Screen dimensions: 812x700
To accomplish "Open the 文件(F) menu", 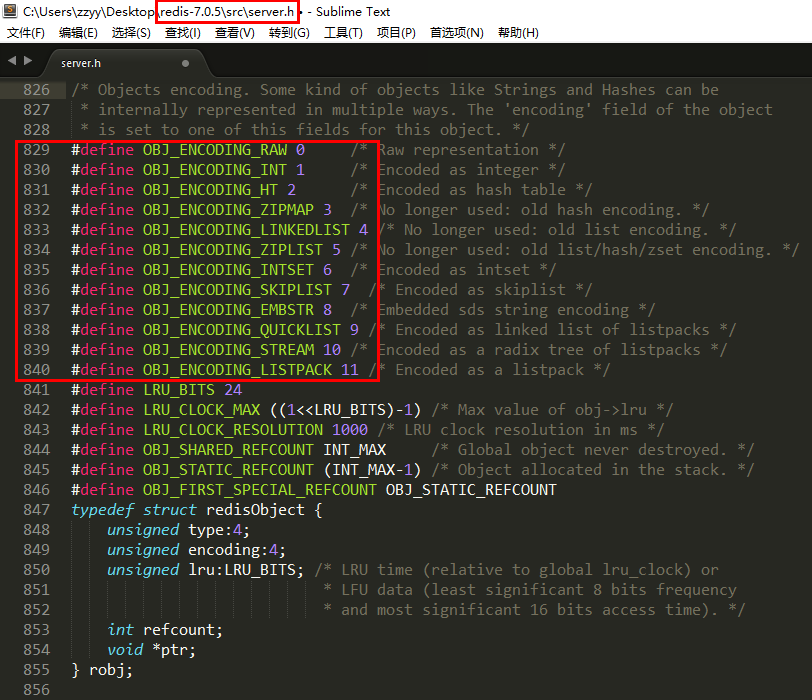I will pos(25,33).
